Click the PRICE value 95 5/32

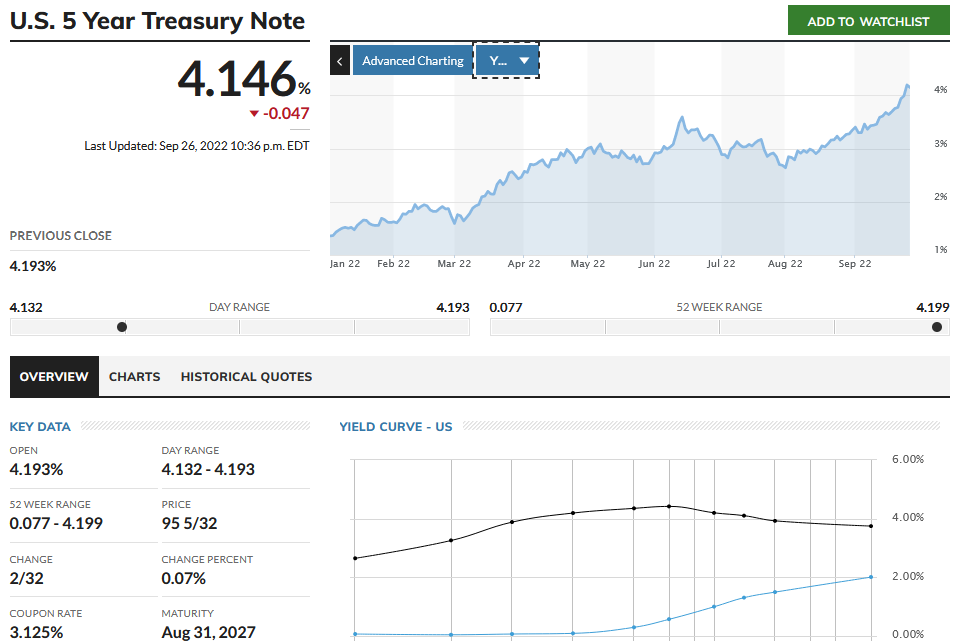tap(189, 523)
